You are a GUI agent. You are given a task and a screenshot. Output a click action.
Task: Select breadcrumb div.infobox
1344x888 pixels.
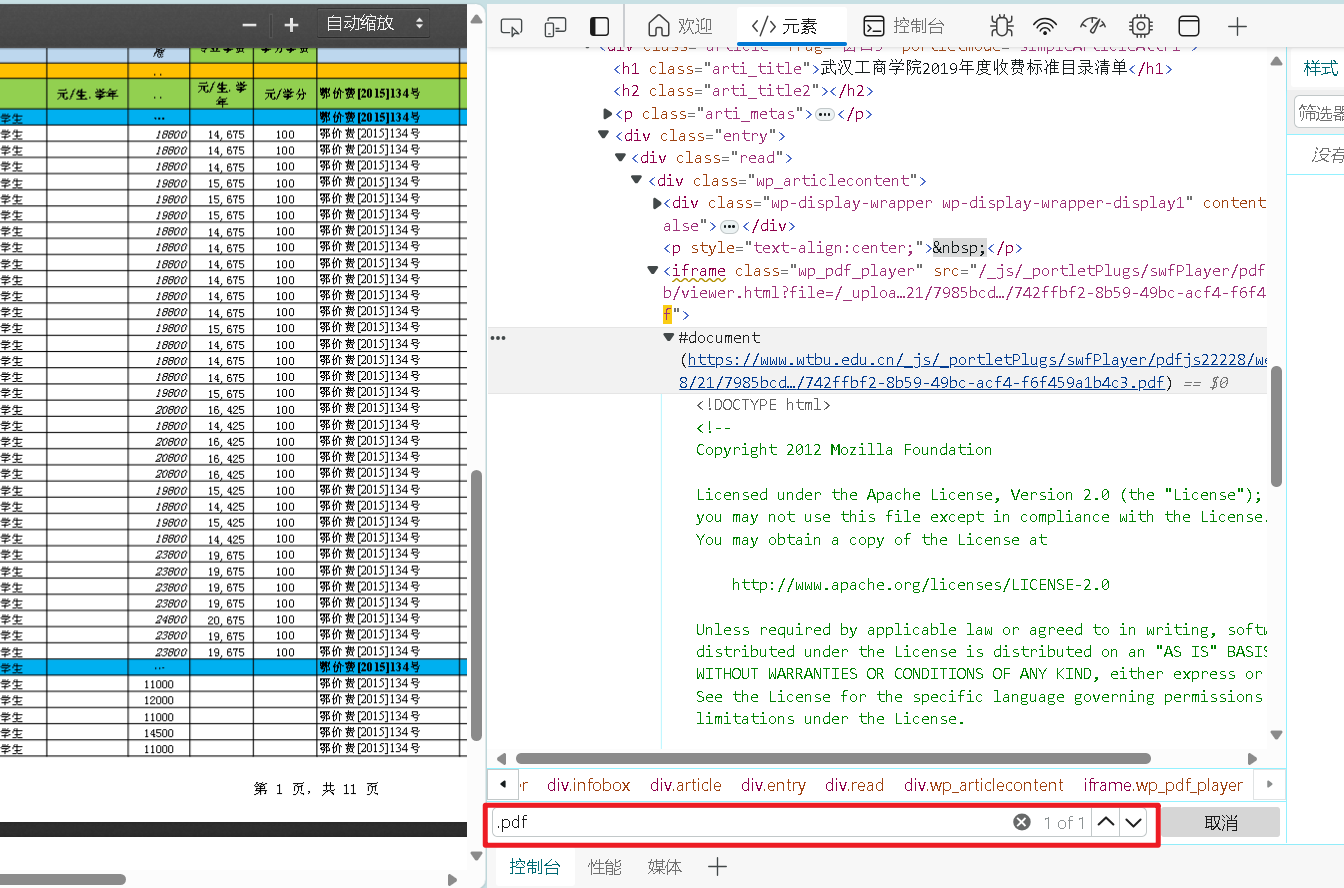589,785
